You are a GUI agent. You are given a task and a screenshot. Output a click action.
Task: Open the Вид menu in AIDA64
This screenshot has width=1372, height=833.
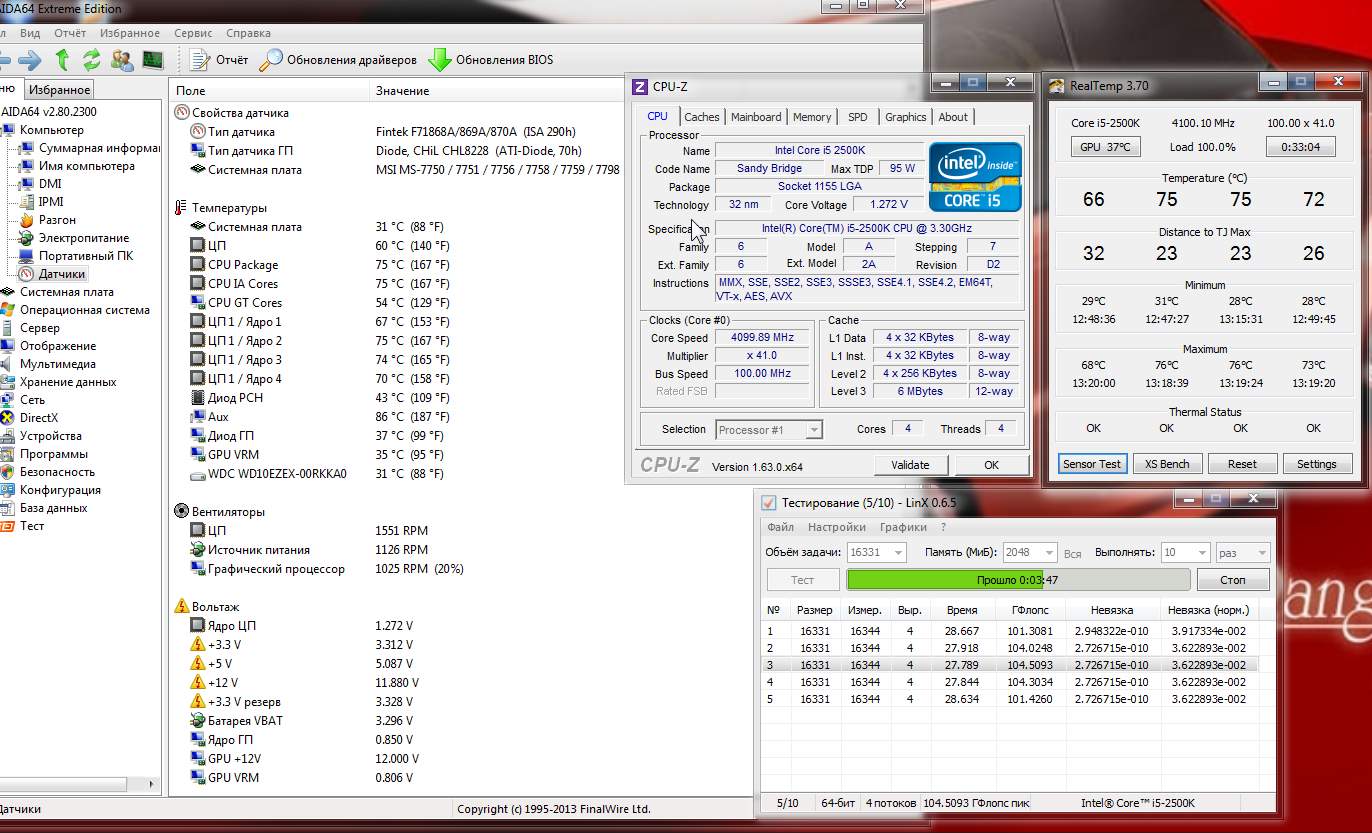(x=30, y=33)
